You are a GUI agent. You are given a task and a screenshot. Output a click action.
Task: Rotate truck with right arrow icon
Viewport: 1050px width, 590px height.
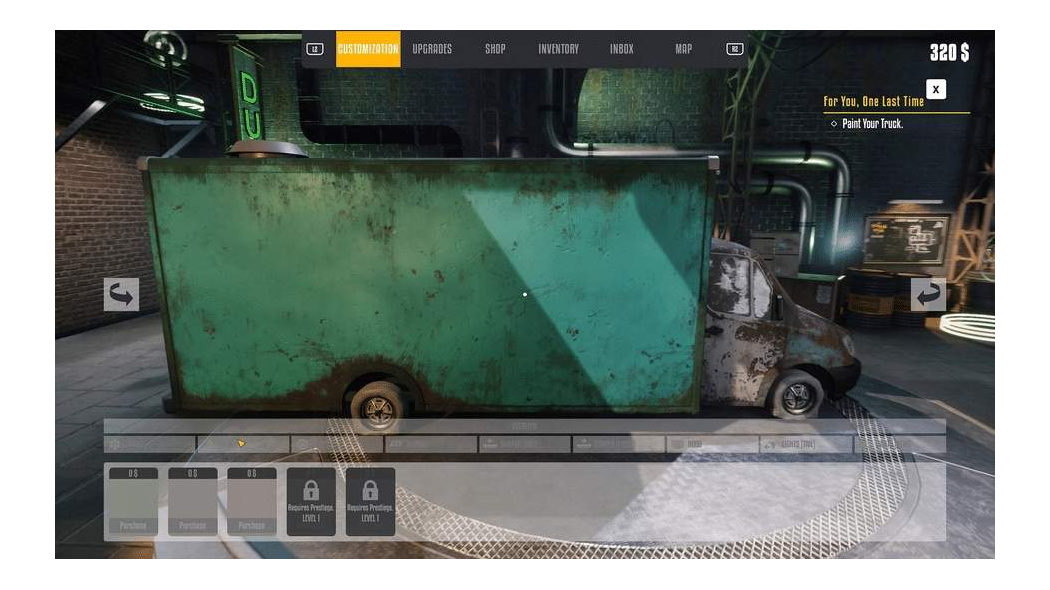coord(928,294)
